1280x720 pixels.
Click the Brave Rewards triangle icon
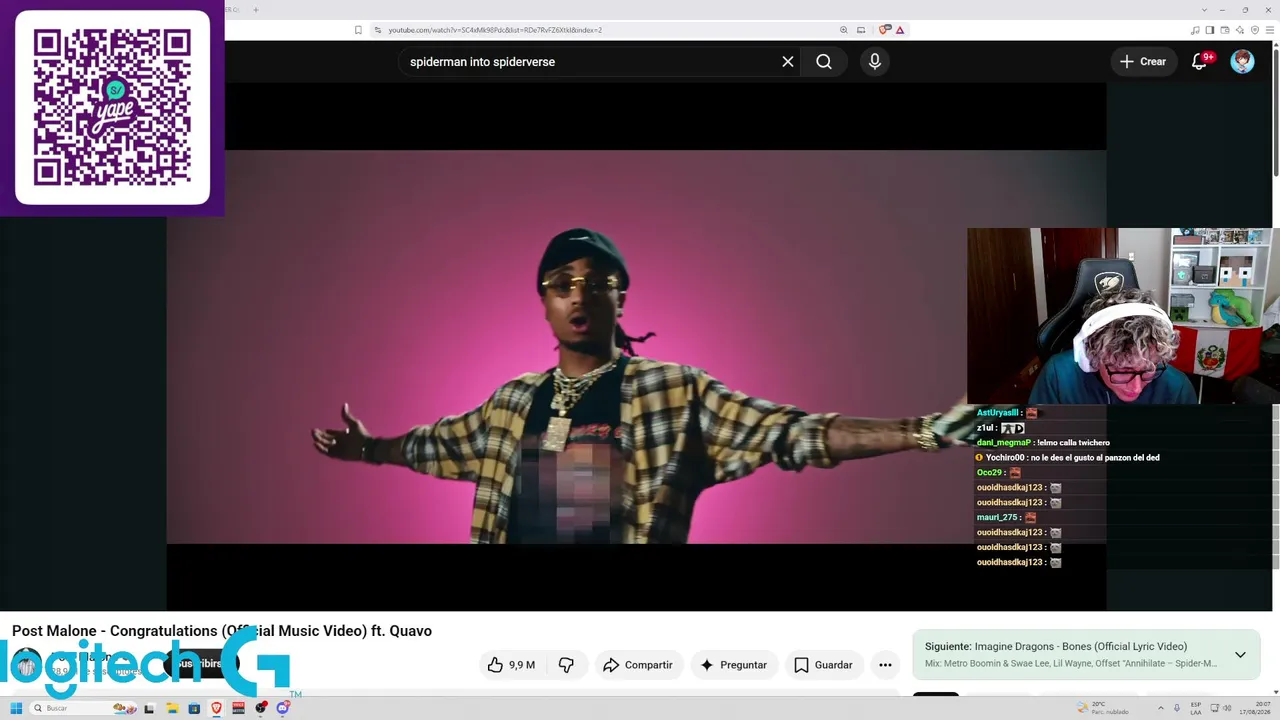[900, 30]
